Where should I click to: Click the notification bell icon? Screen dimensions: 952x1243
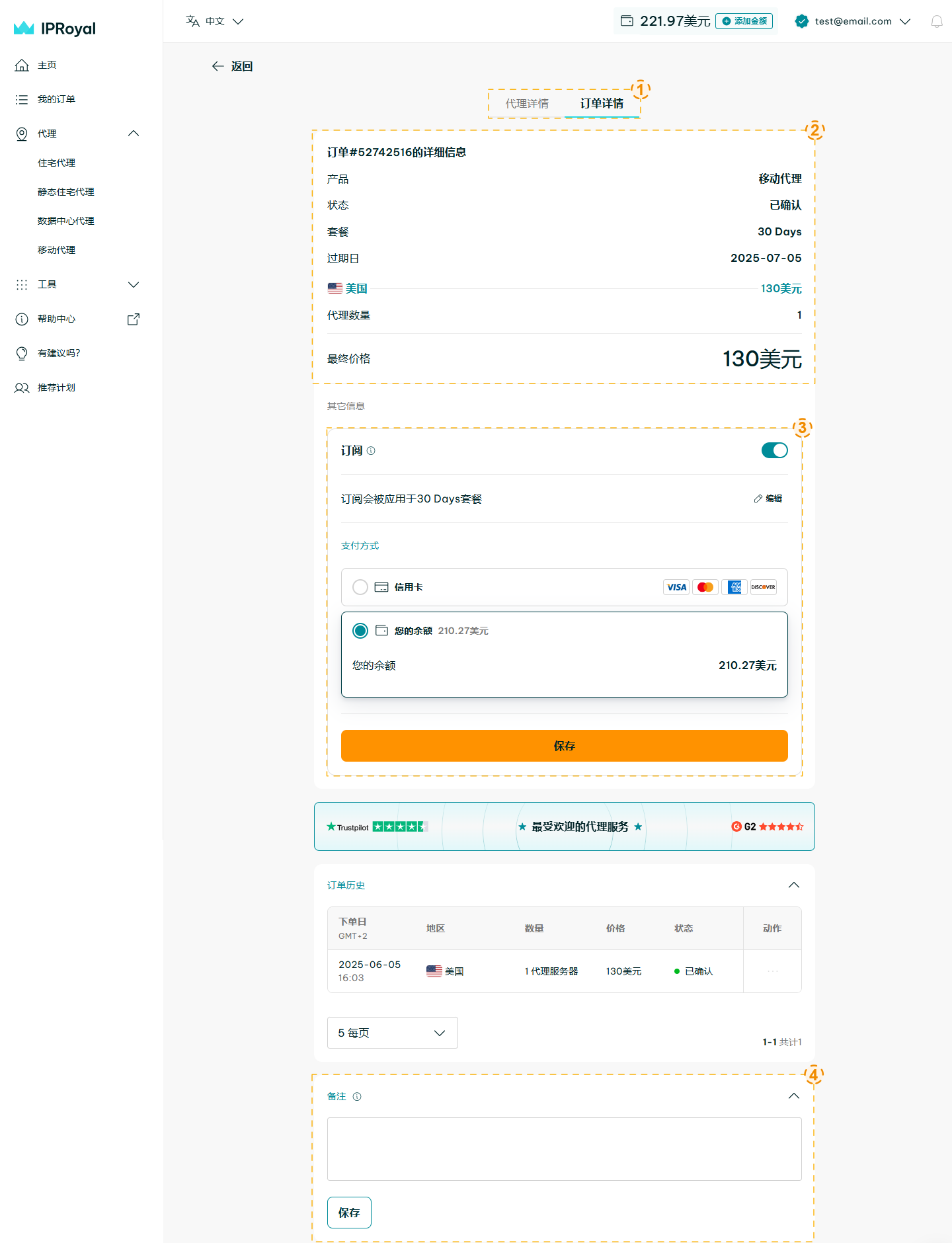click(x=936, y=22)
